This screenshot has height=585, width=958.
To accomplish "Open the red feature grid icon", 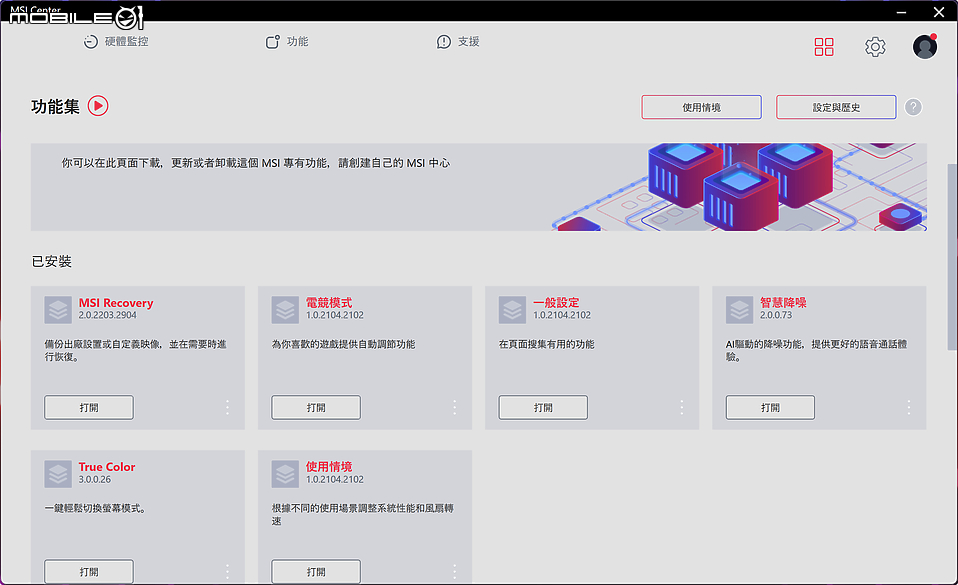I will tap(824, 47).
